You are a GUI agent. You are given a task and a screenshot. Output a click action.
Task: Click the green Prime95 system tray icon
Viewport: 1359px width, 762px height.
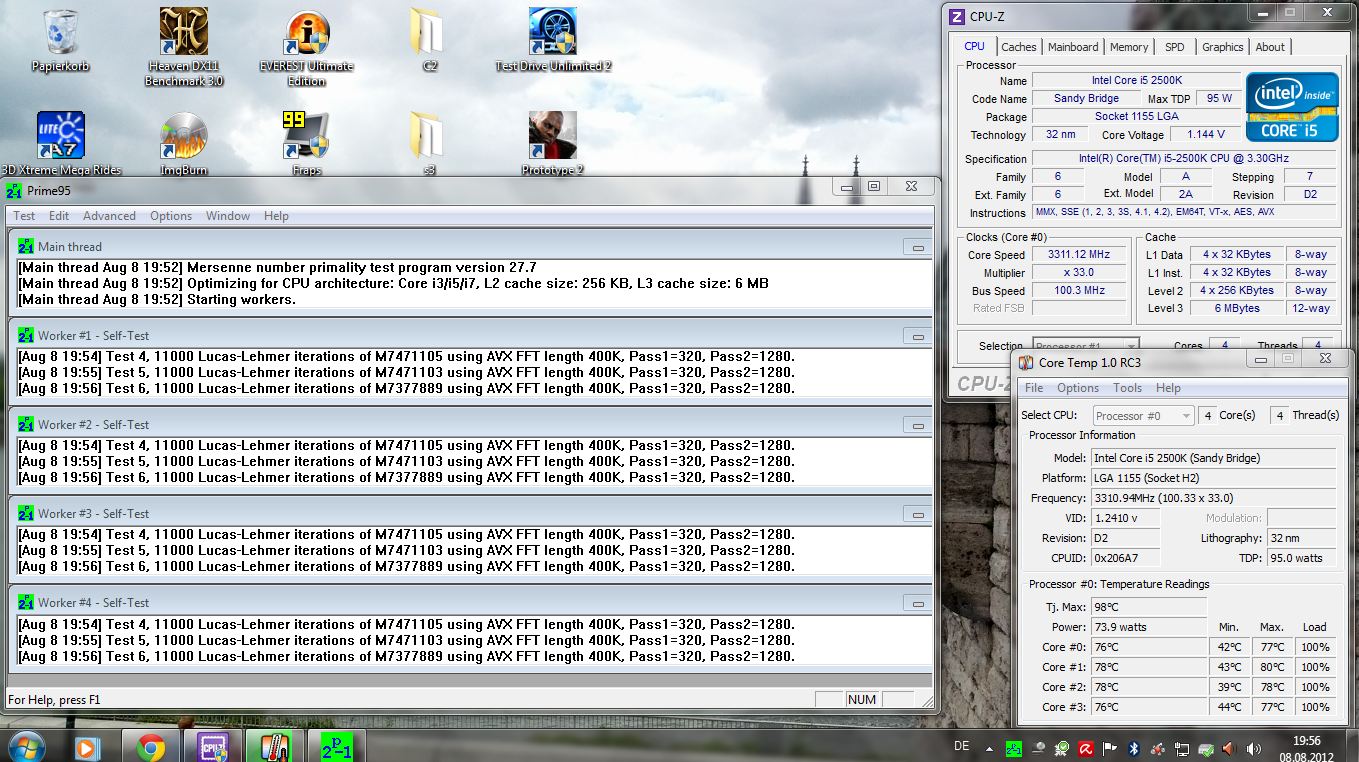pos(1014,747)
